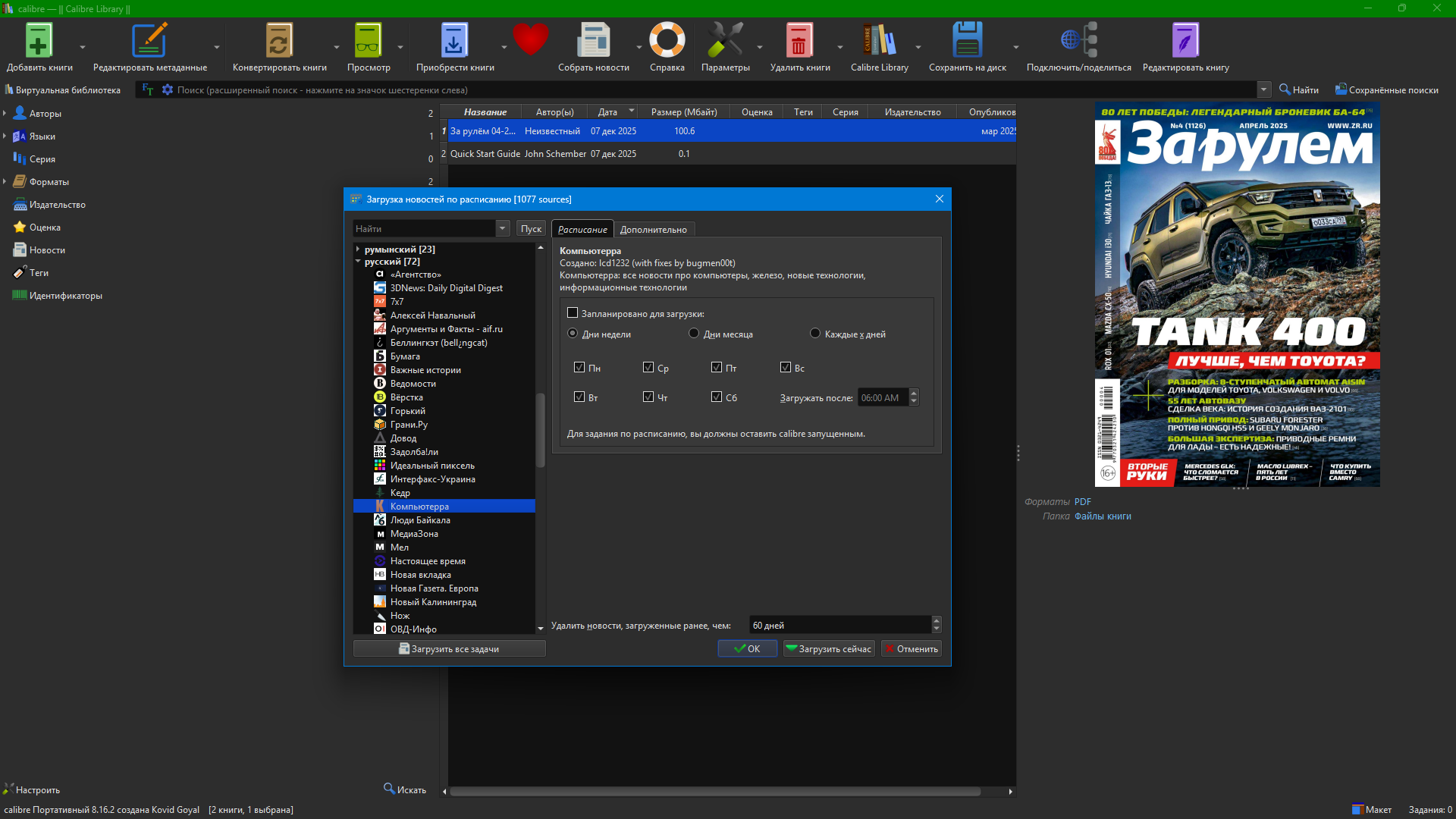Switch to Дополнительно tab
The width and height of the screenshot is (1456, 819).
pos(653,229)
